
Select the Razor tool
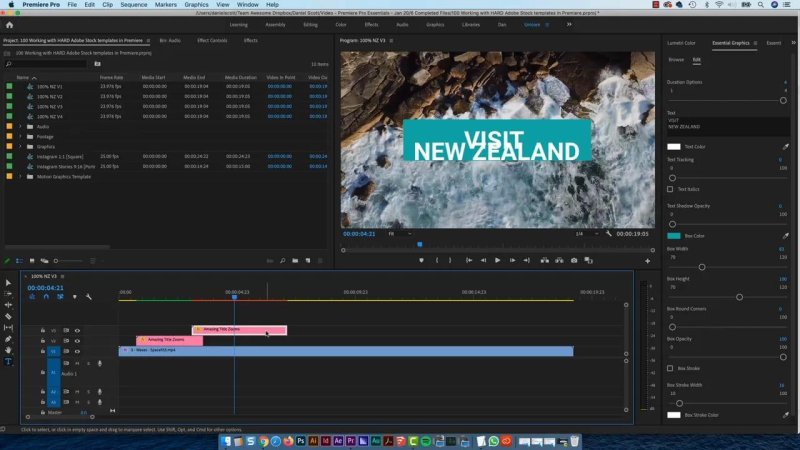[8, 316]
